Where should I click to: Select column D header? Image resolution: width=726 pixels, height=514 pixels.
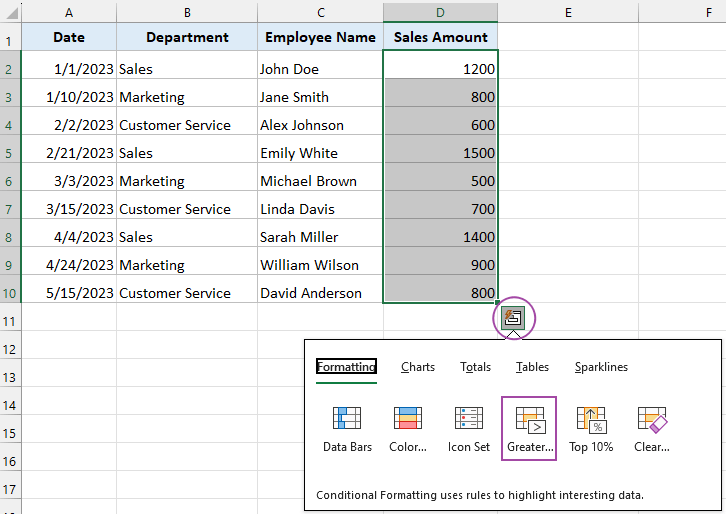tap(440, 11)
